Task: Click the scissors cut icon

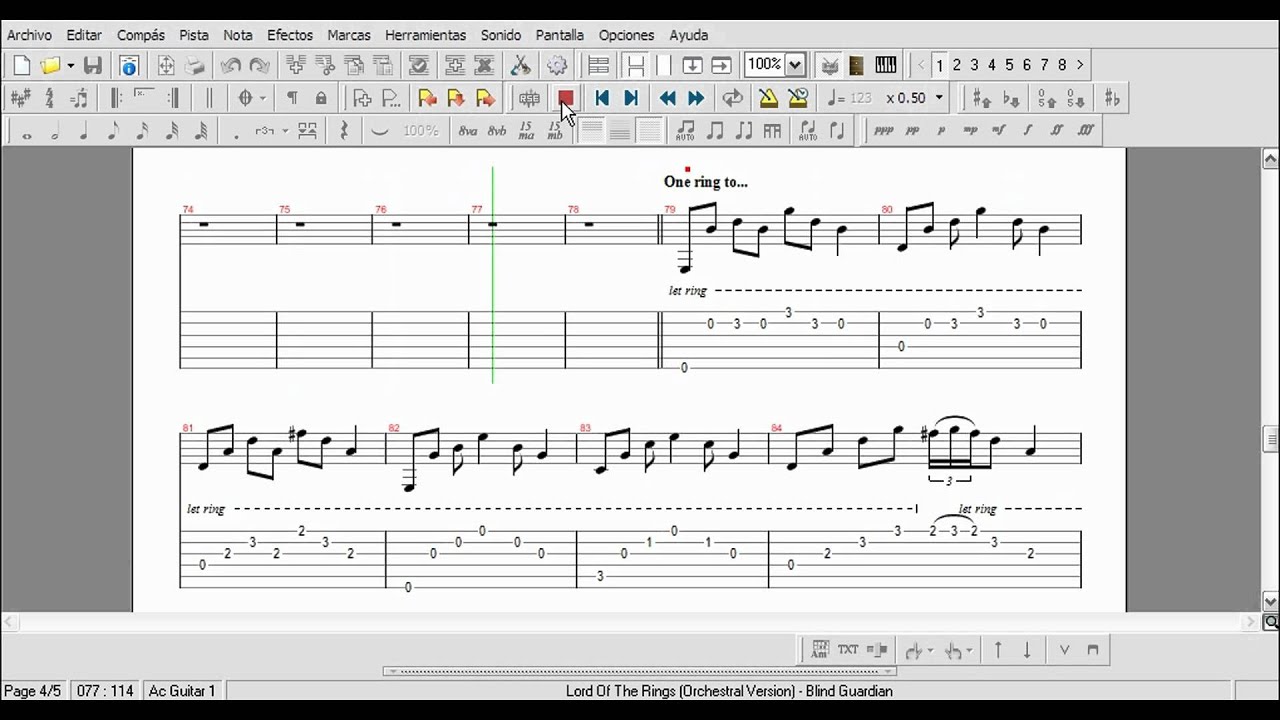Action: (521, 66)
